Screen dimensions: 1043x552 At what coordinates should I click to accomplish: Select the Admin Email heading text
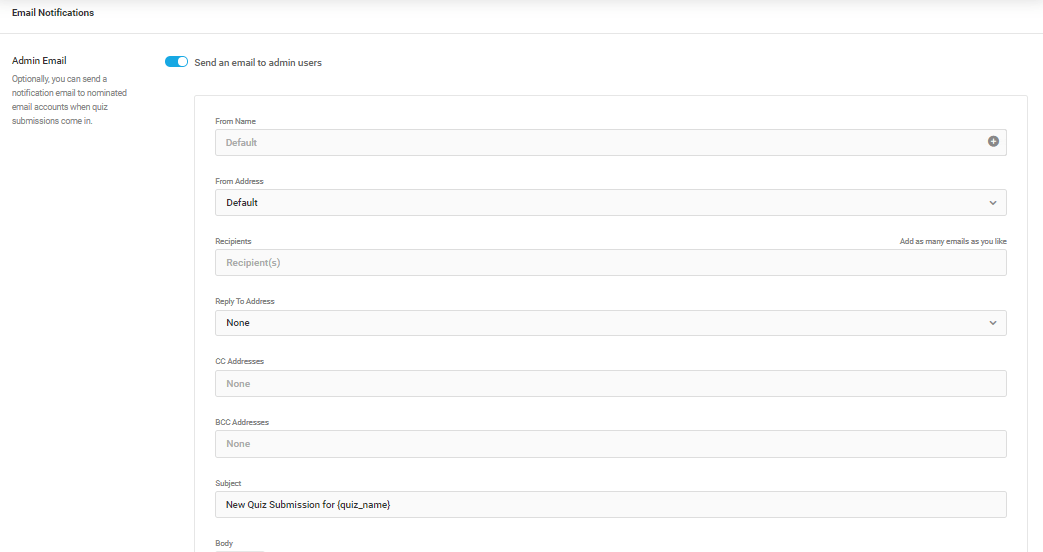point(39,61)
